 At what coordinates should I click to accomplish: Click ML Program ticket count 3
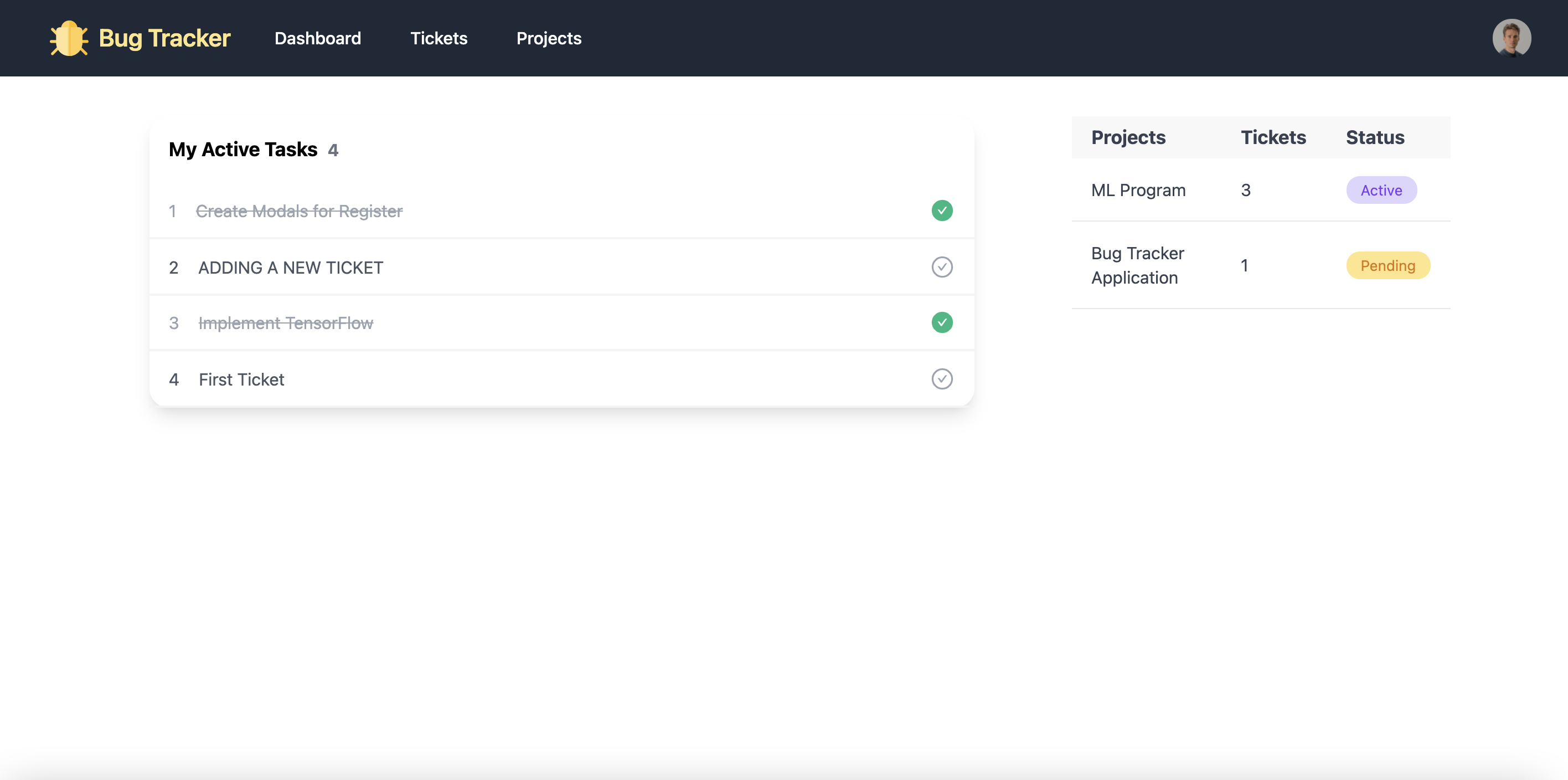(x=1245, y=191)
